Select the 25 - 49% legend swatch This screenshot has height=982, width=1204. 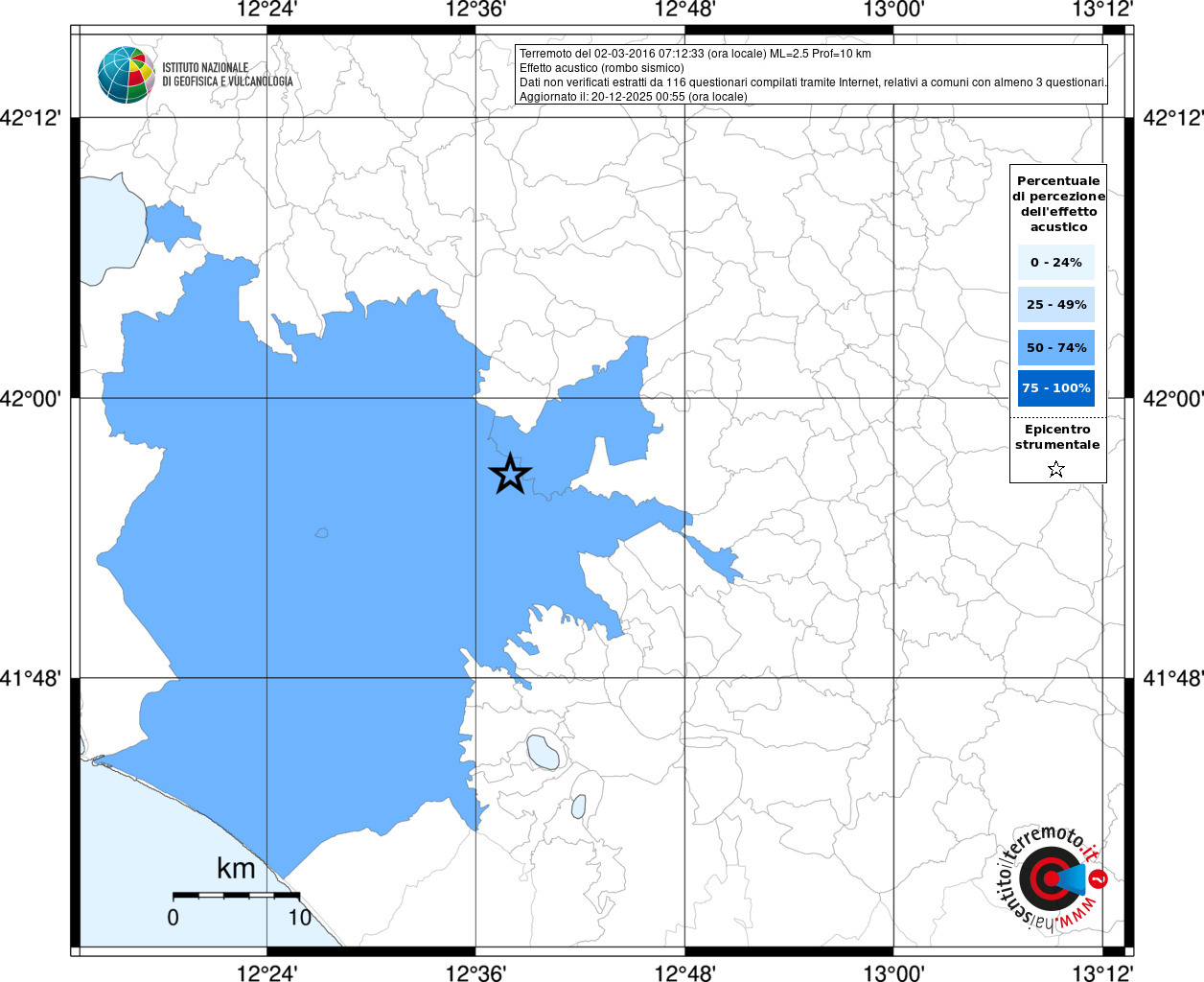tap(1056, 304)
